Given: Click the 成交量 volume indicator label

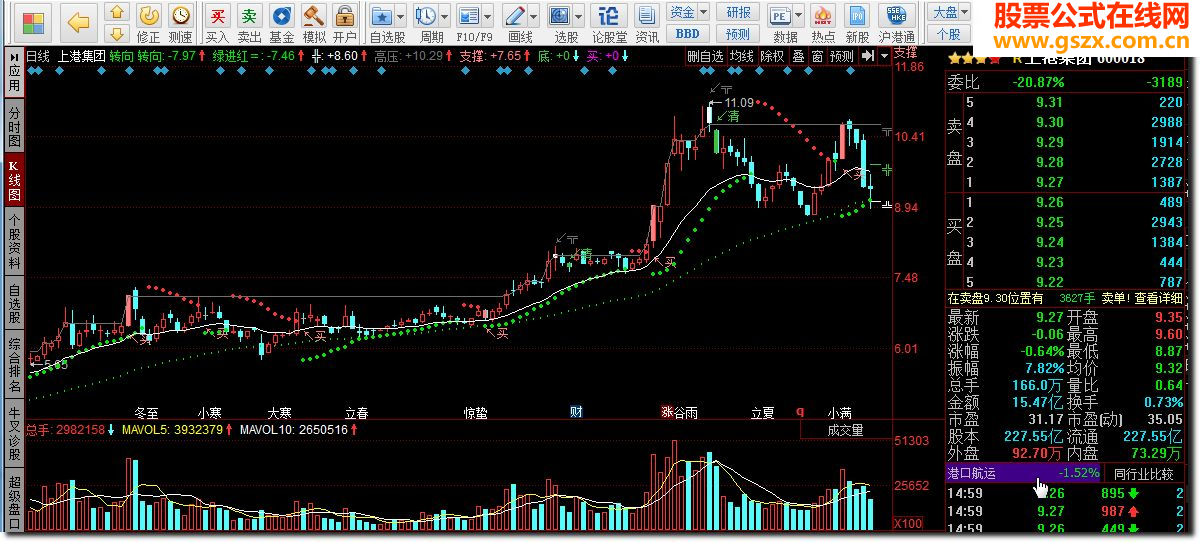Looking at the screenshot, I should (x=845, y=431).
